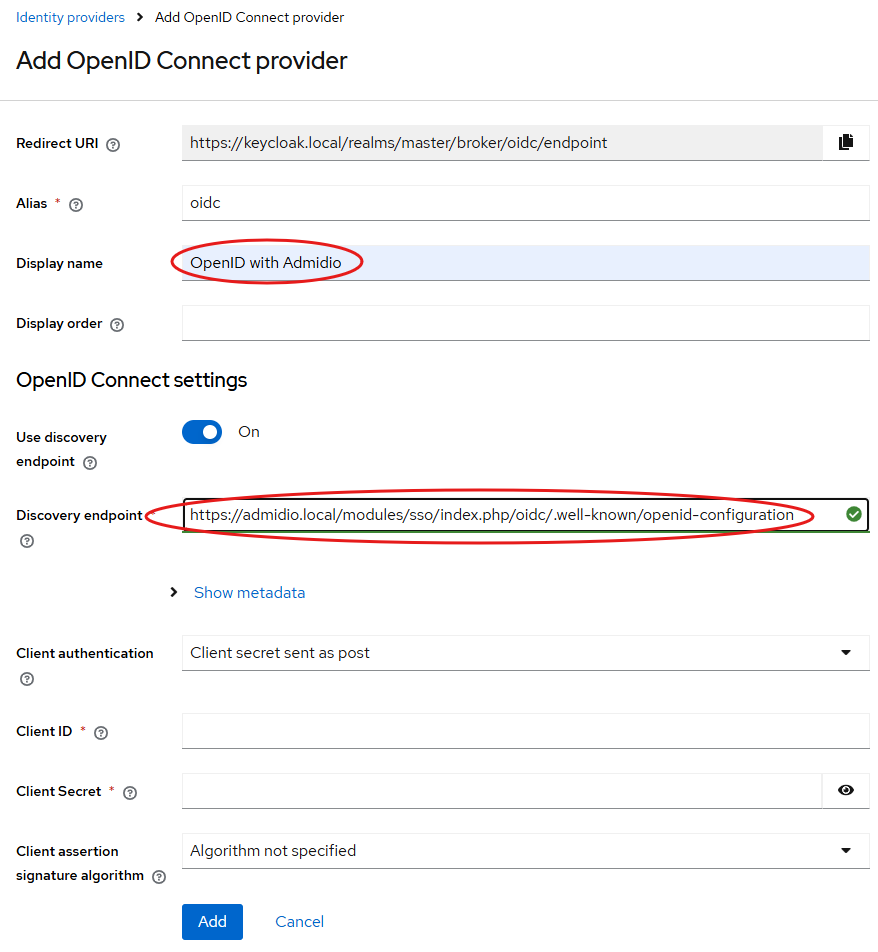Go to Identity providers breadcrumb
878x952 pixels.
click(x=70, y=17)
